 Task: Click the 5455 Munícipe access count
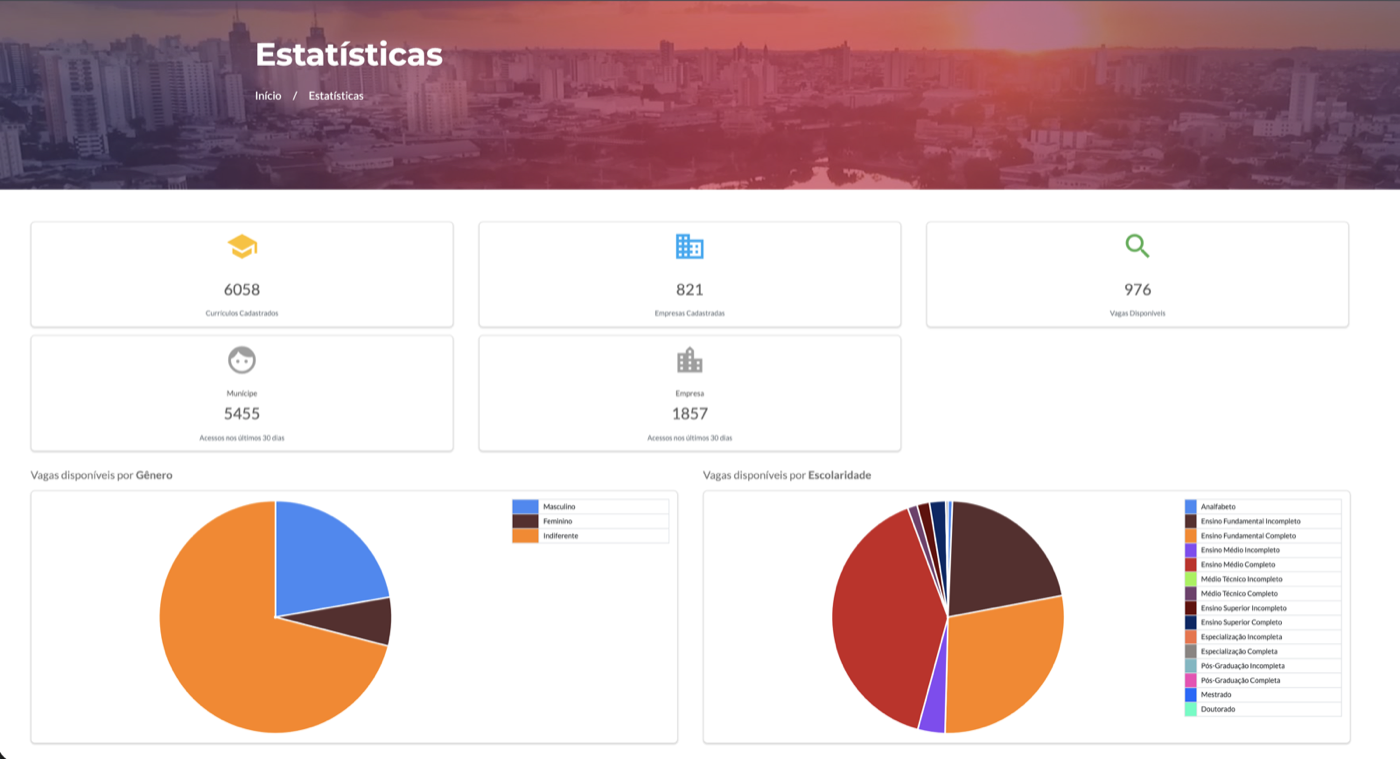[x=242, y=414]
